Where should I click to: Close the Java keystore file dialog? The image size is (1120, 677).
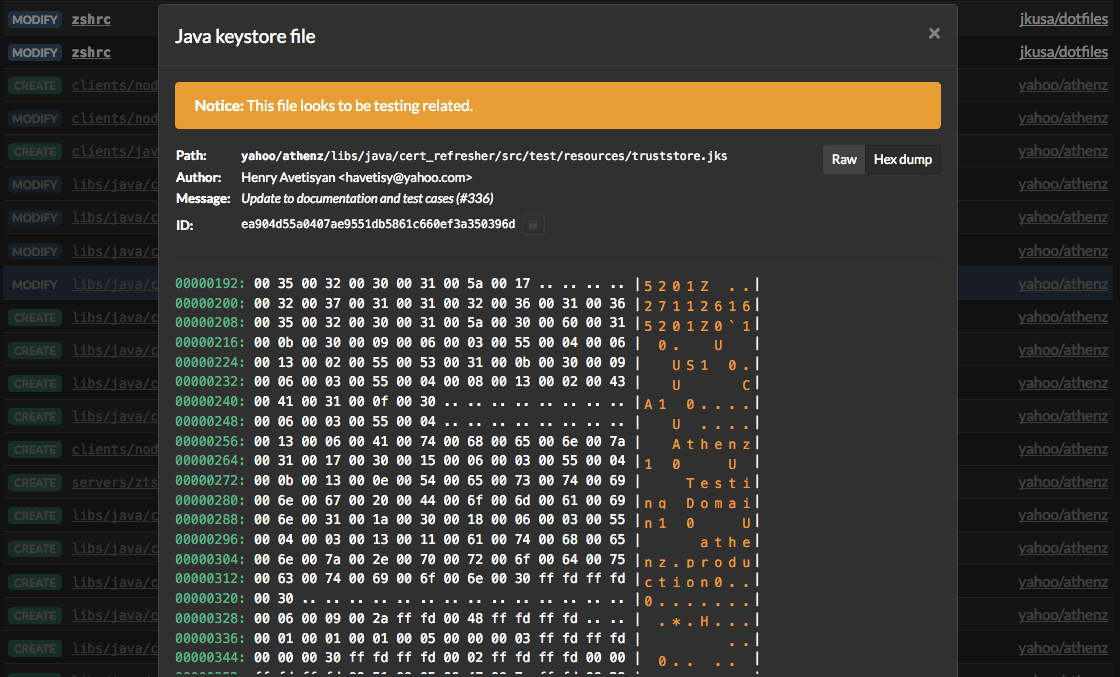934,34
